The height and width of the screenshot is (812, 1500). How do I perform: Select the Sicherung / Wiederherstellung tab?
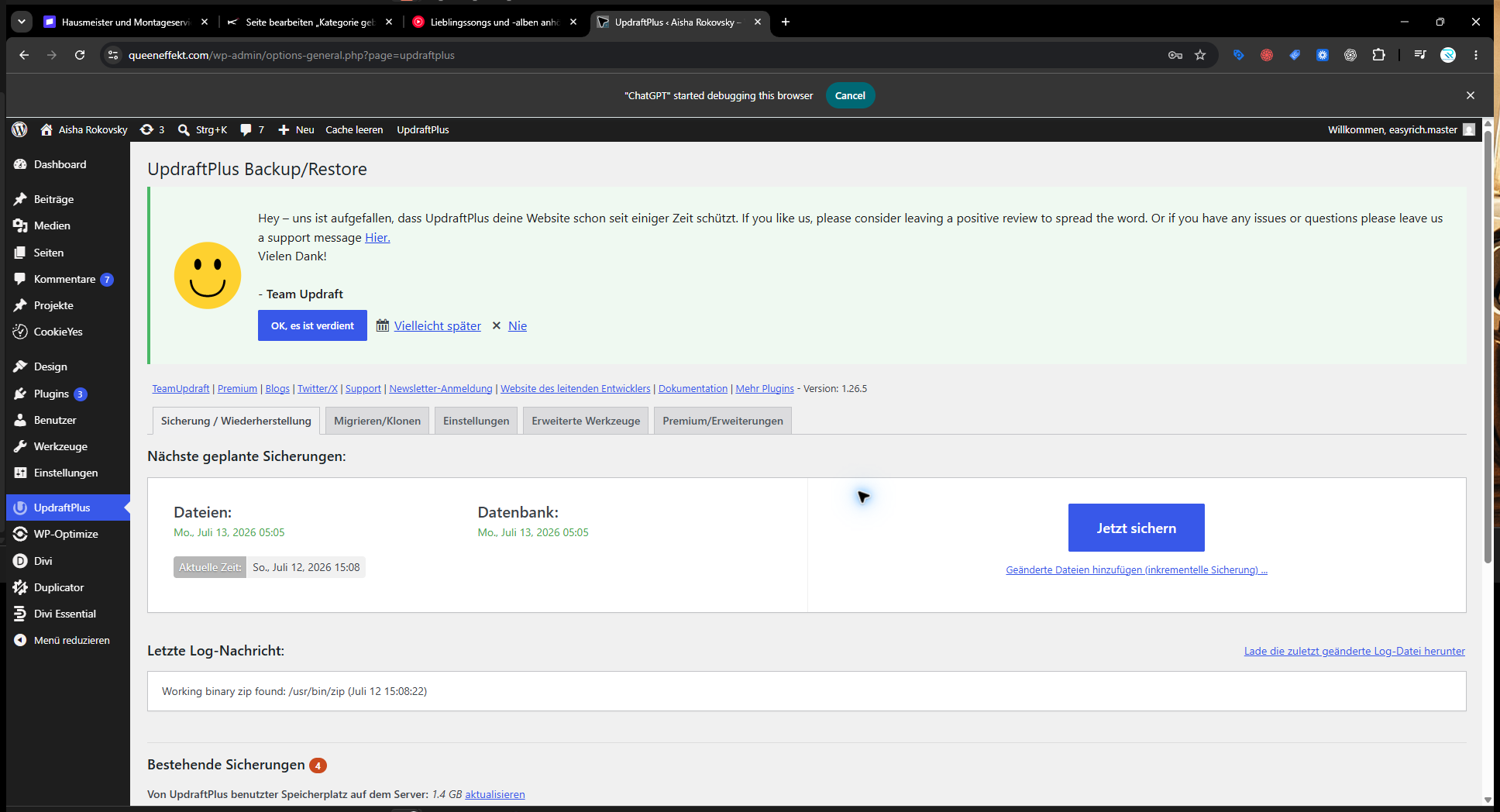click(236, 421)
